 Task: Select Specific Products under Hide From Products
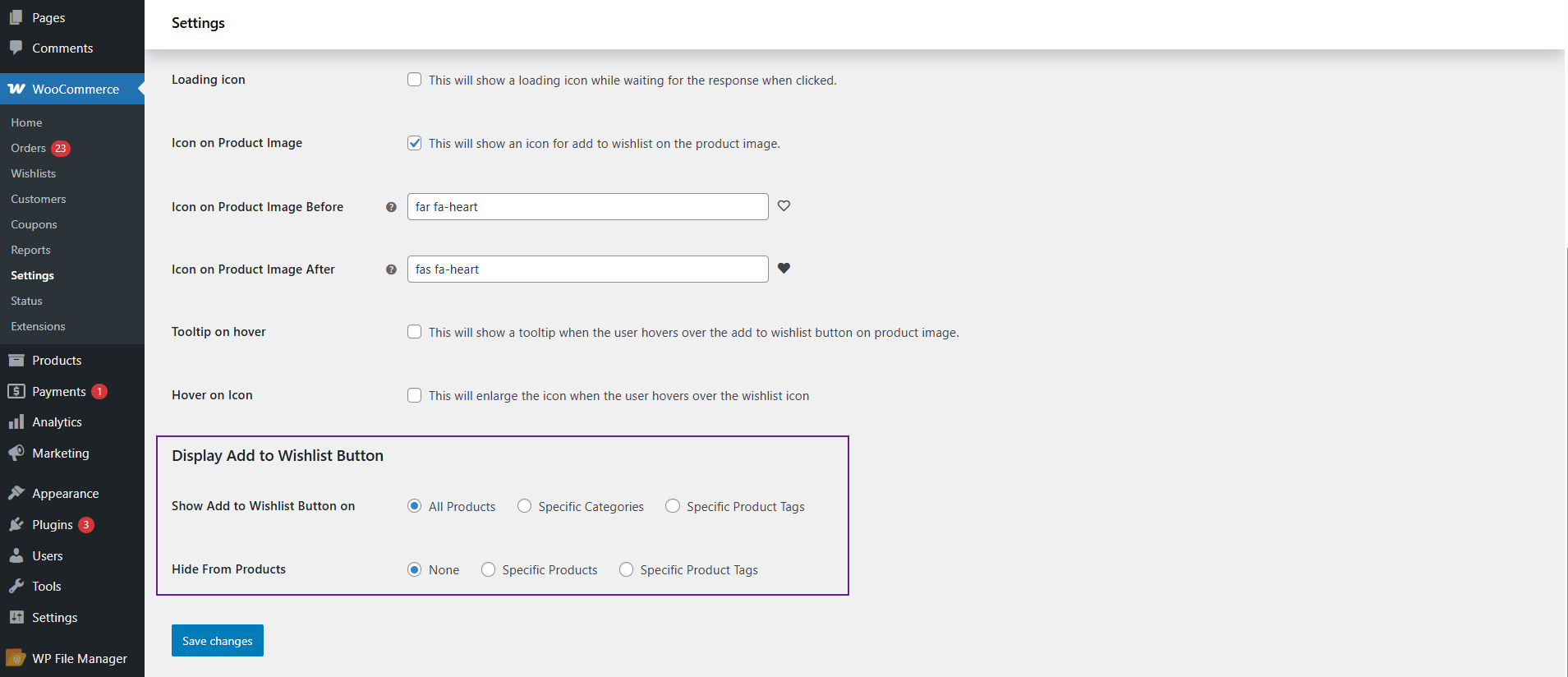pos(488,569)
